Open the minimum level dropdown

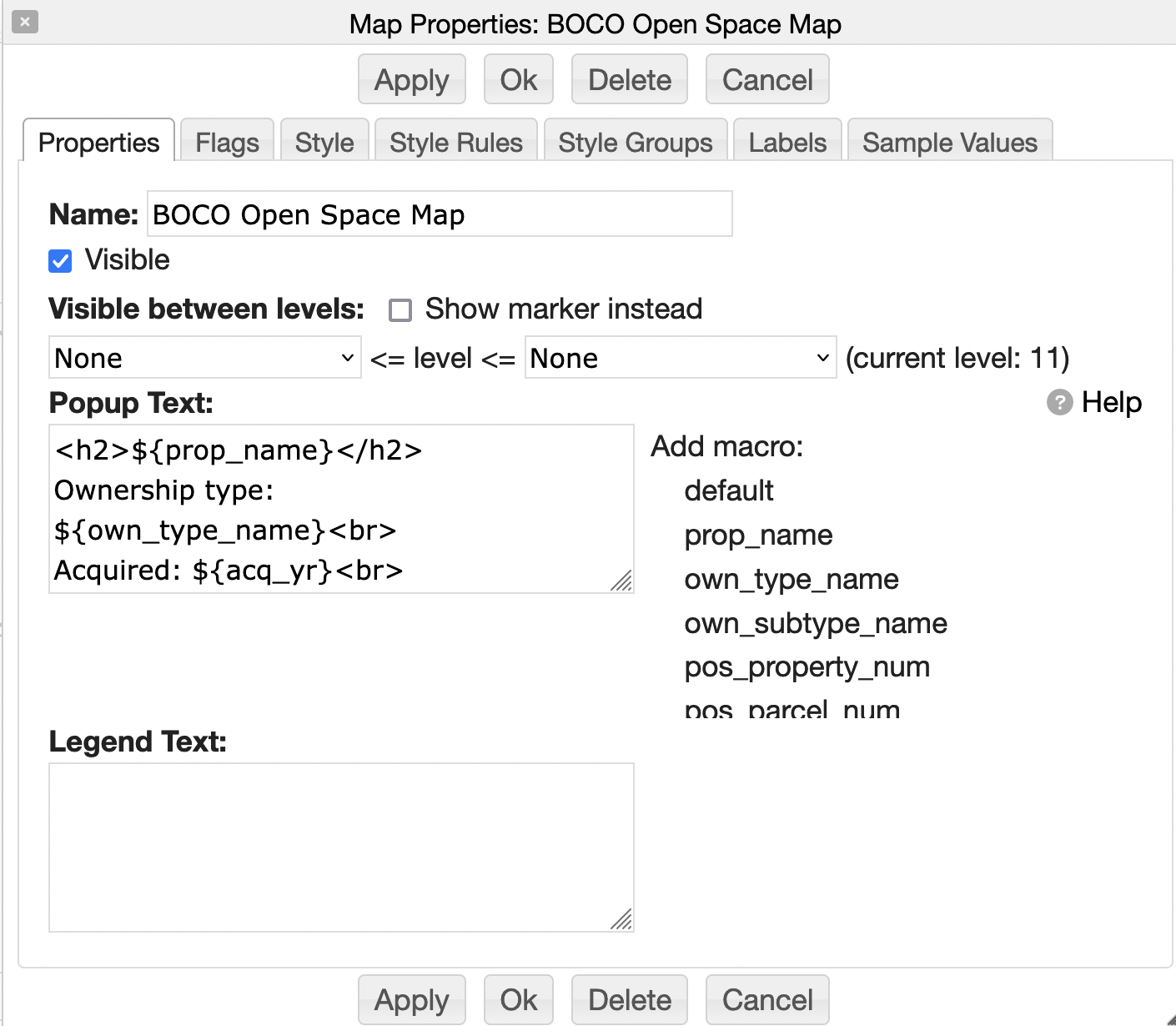[204, 358]
